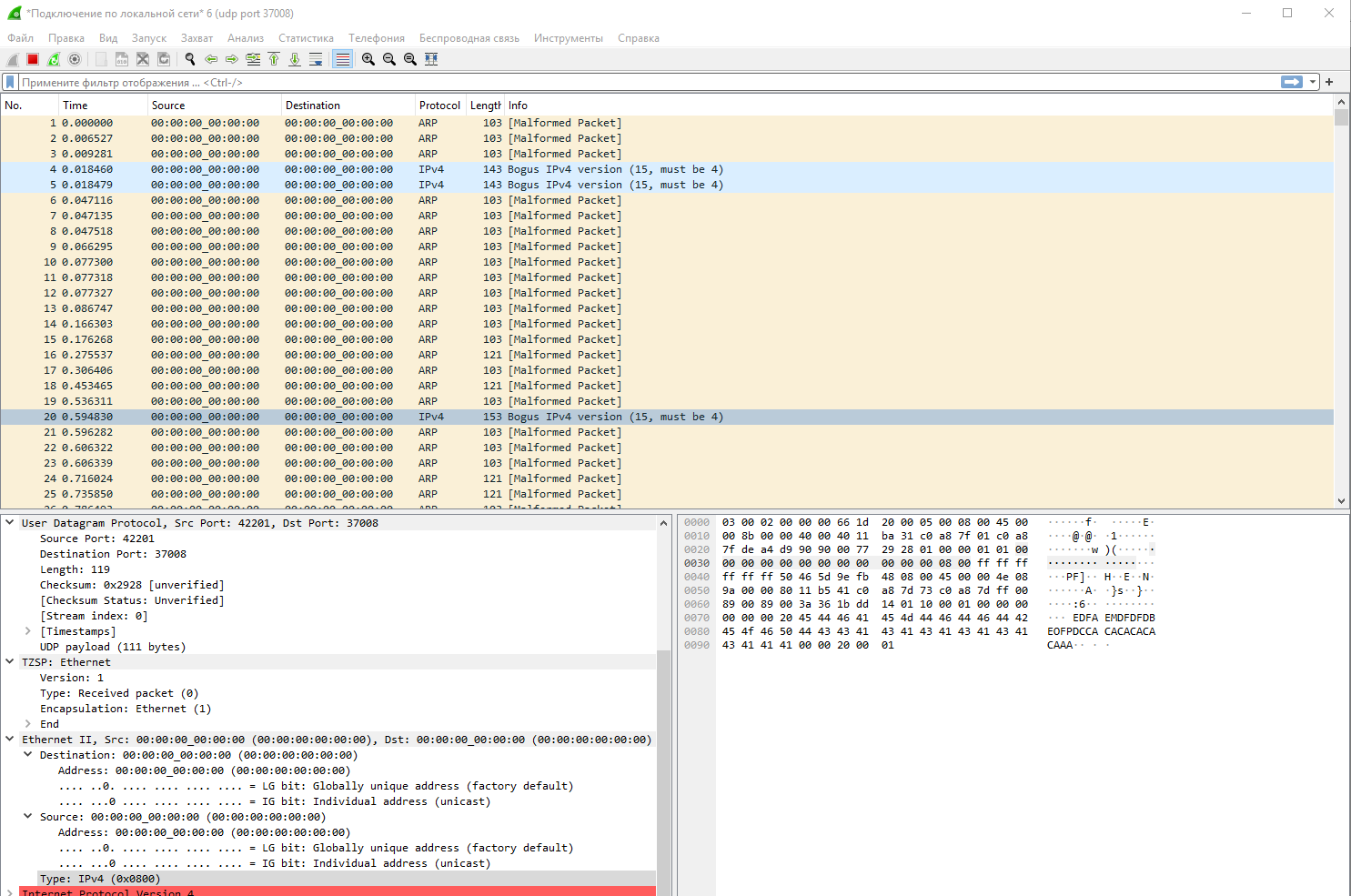Collapse the TZSP: Ethernet section

[x=10, y=662]
